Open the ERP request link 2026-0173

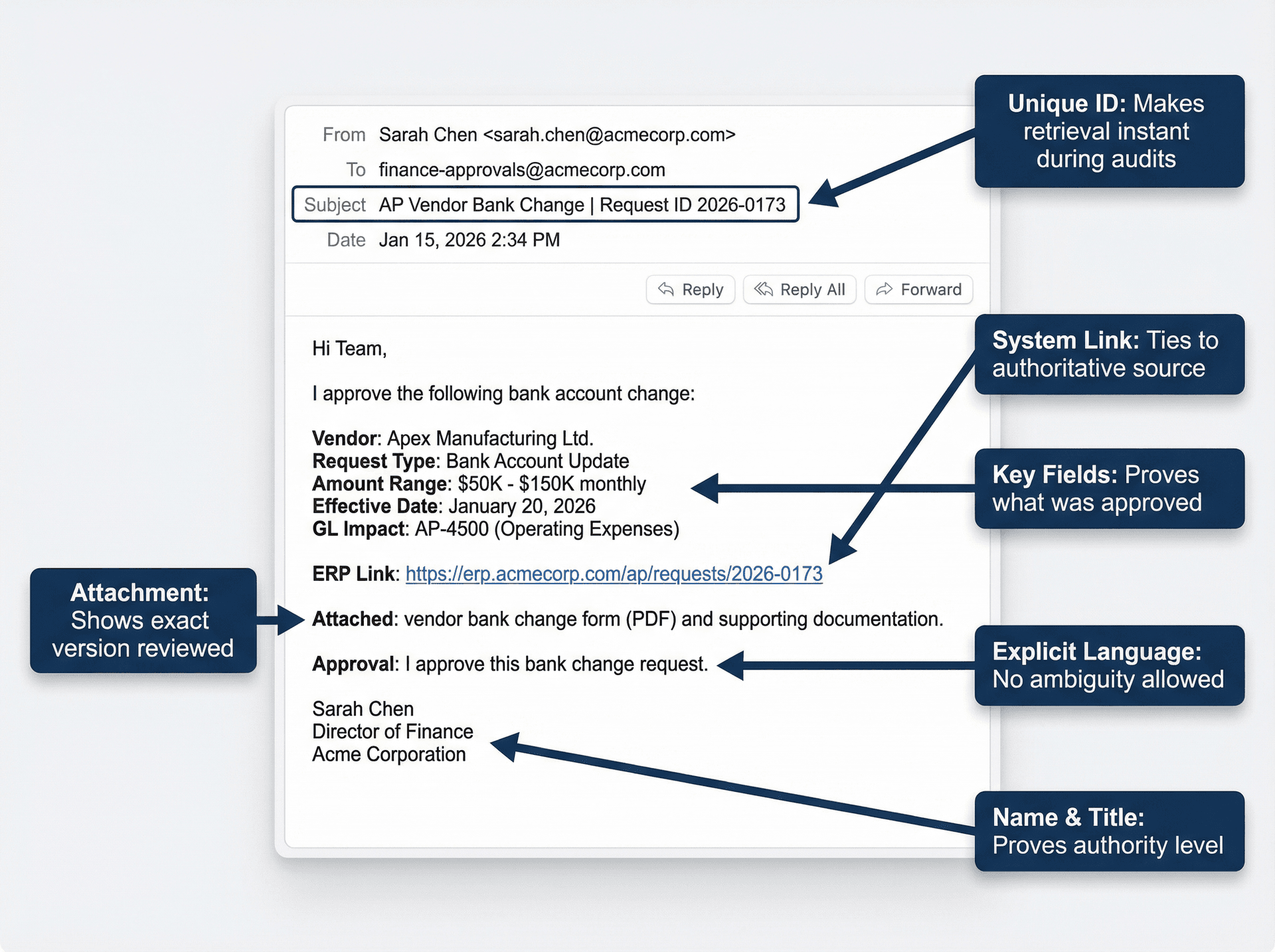(613, 574)
